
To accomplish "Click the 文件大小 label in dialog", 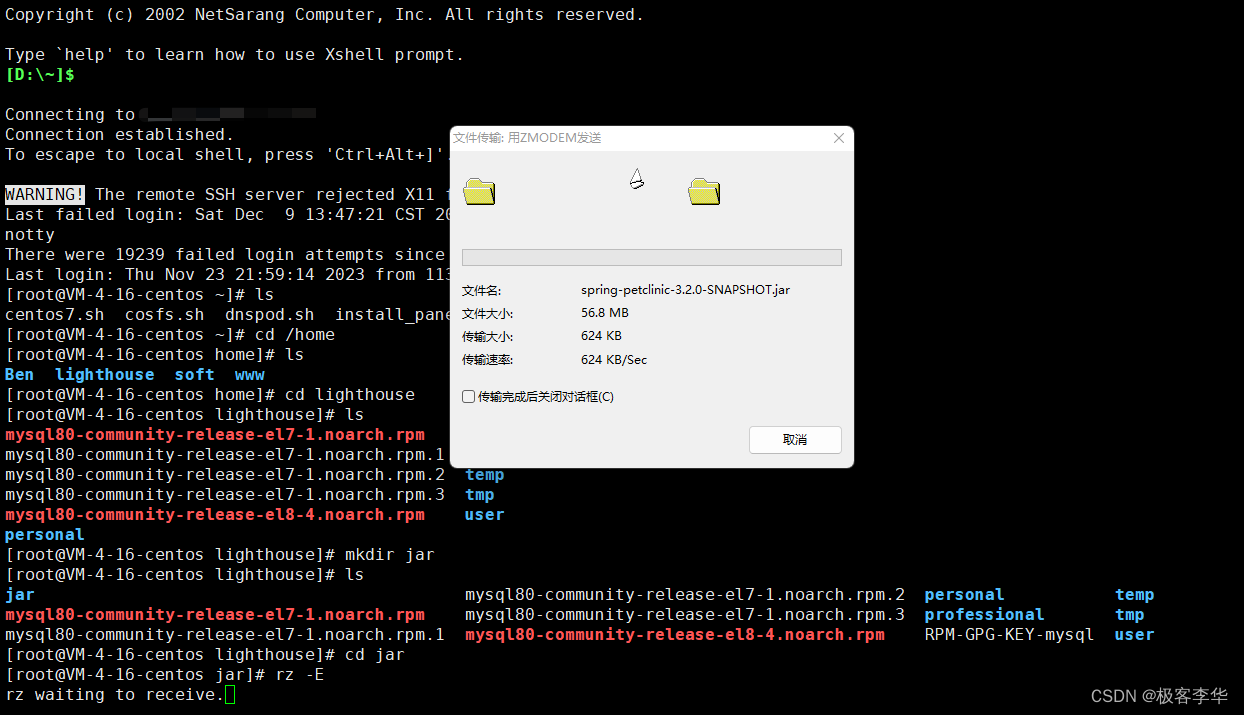I will click(487, 313).
